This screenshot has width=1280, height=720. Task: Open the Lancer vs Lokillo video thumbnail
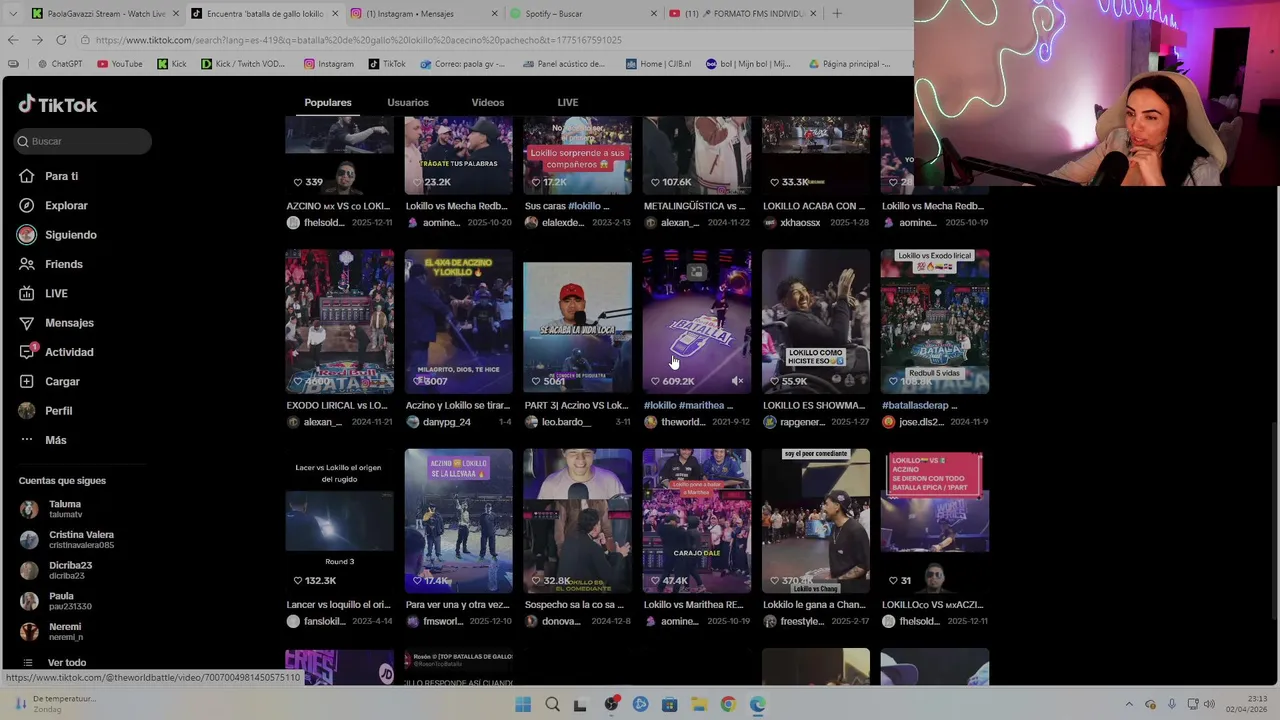click(x=339, y=520)
